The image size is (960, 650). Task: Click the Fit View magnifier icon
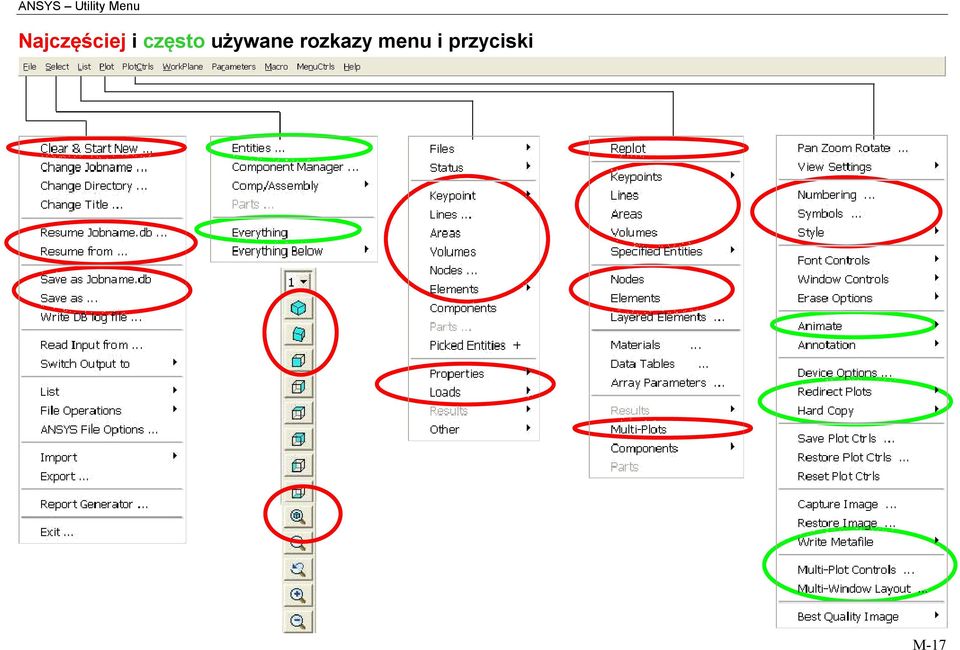298,517
